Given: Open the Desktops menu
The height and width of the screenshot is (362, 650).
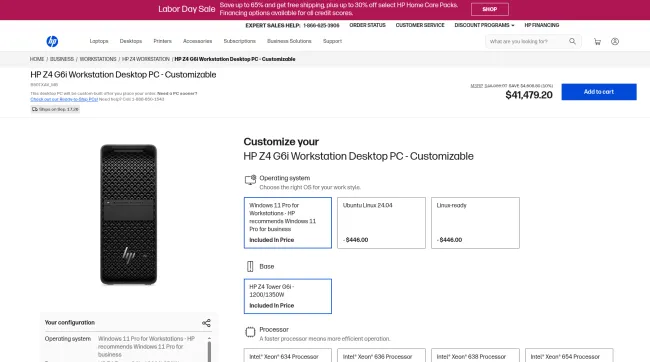Looking at the screenshot, I should [x=131, y=41].
